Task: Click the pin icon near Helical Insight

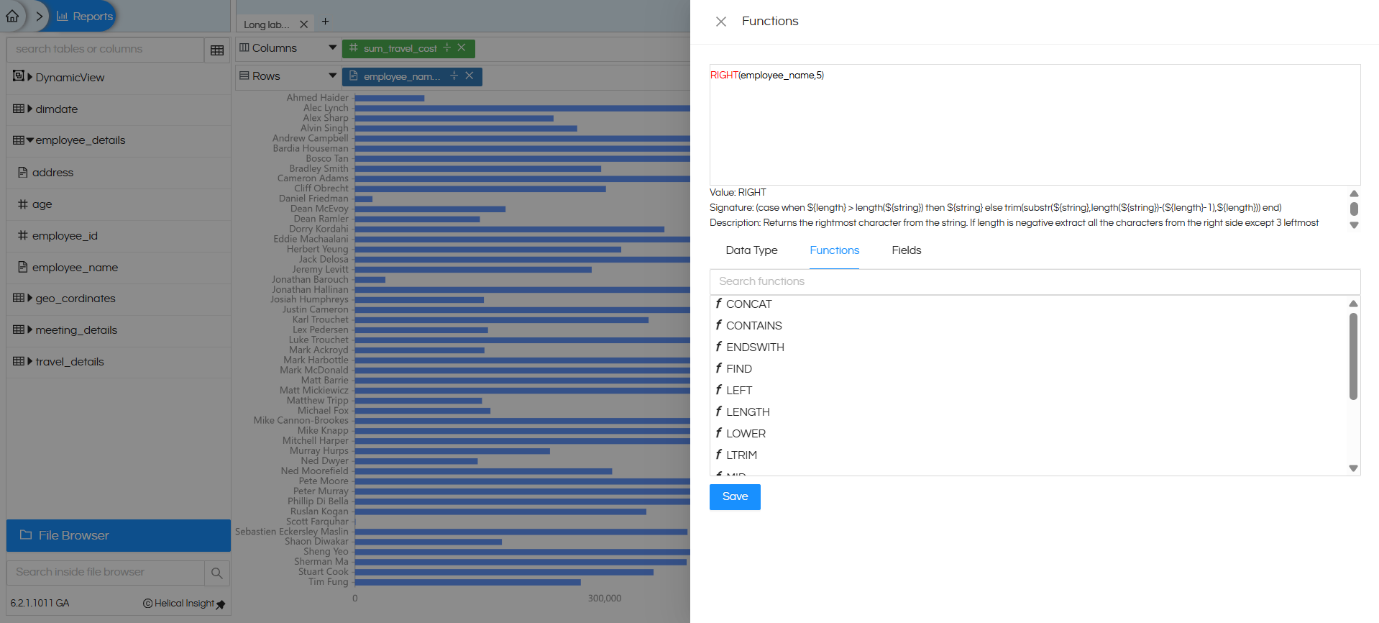Action: point(221,604)
